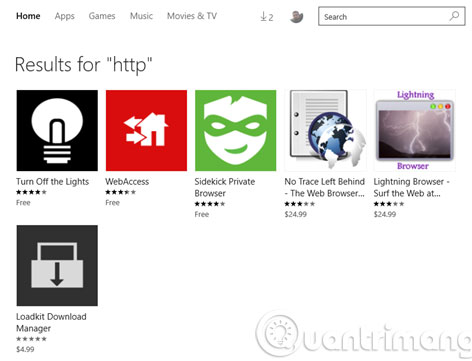Open the red WebAccess app tile
Viewport: 472px width, 361px height.
pyautogui.click(x=146, y=130)
